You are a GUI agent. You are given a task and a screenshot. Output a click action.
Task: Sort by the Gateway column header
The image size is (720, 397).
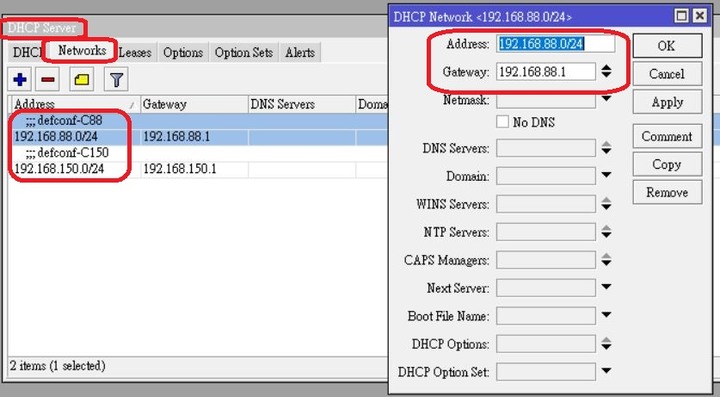[x=194, y=104]
